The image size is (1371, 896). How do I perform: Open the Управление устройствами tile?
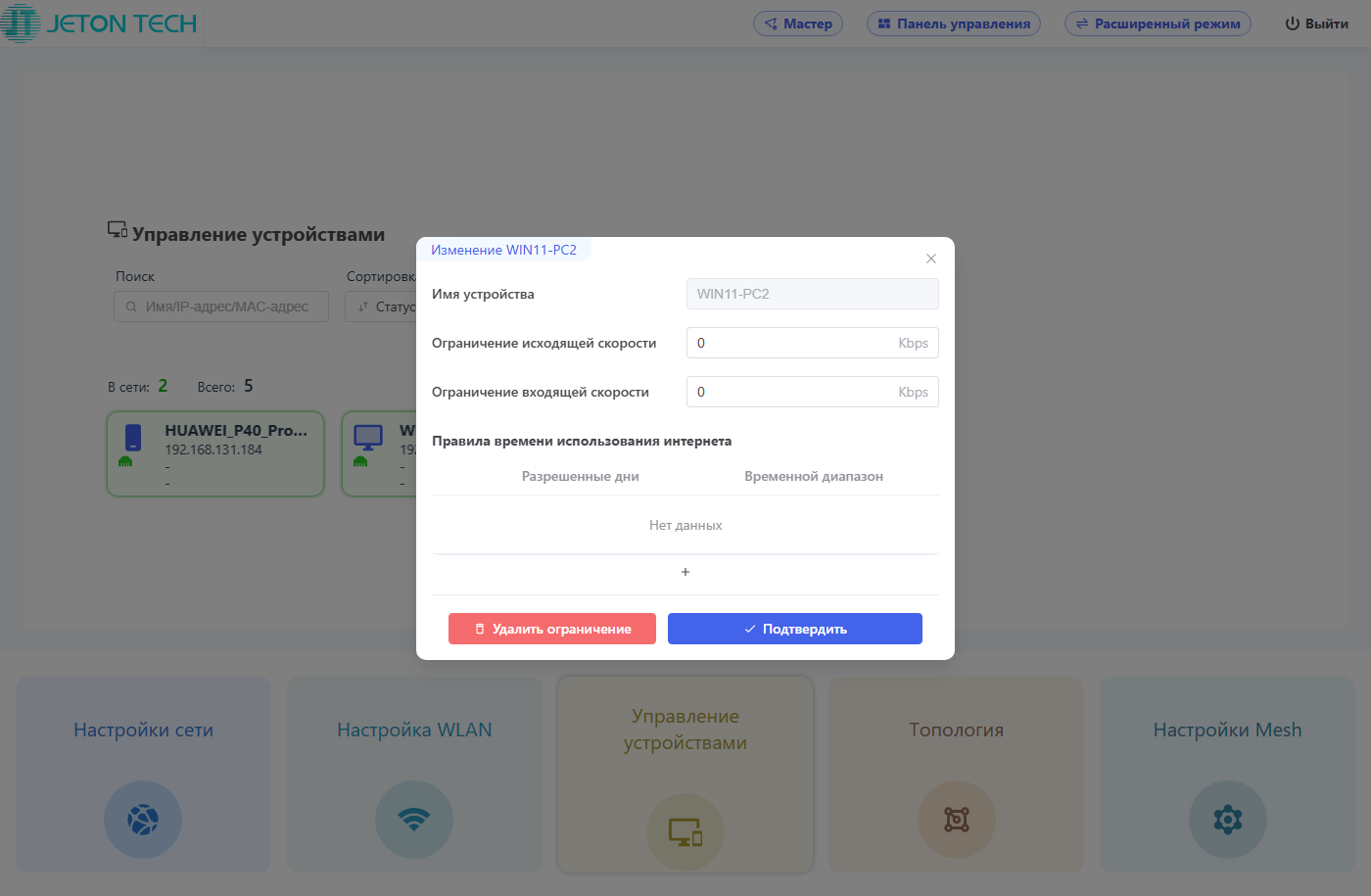(685, 774)
